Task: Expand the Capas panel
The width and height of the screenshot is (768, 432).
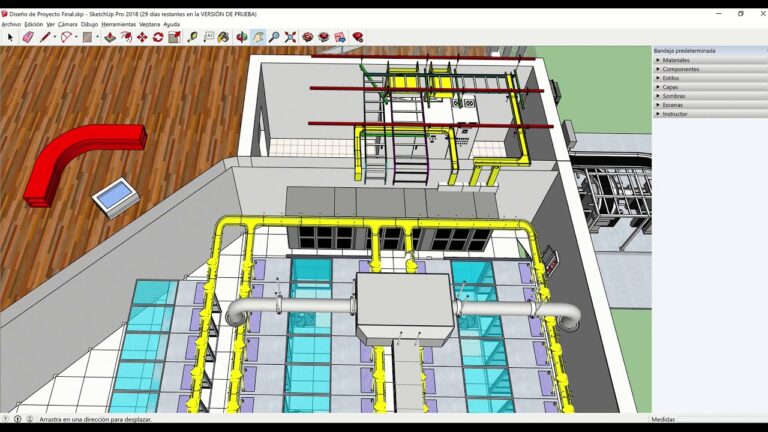Action: 670,87
